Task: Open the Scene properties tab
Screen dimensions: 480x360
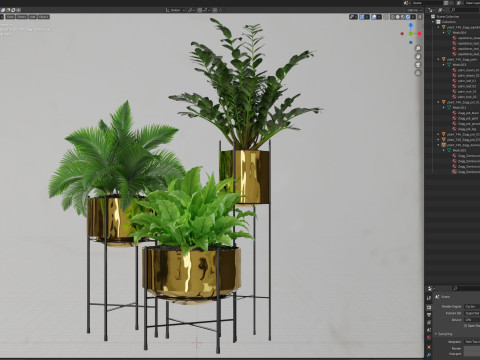Action: [429, 330]
